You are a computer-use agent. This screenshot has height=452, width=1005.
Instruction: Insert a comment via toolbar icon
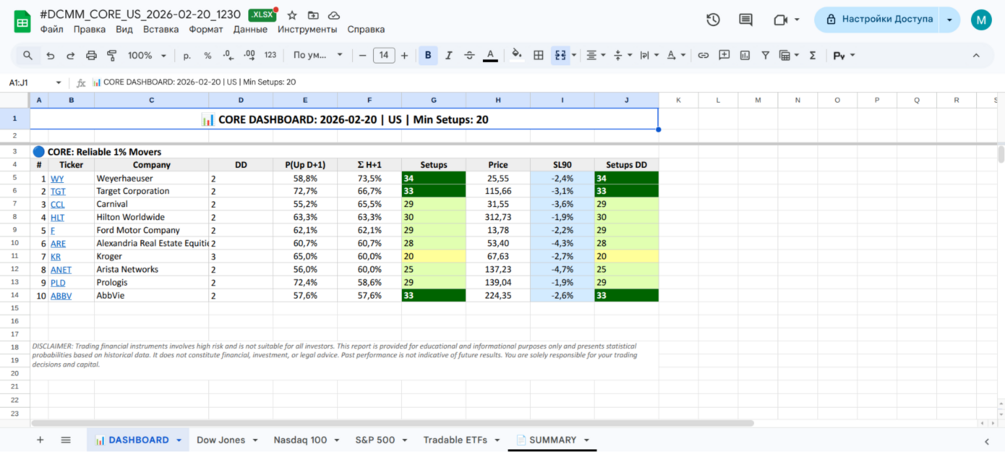coord(724,56)
